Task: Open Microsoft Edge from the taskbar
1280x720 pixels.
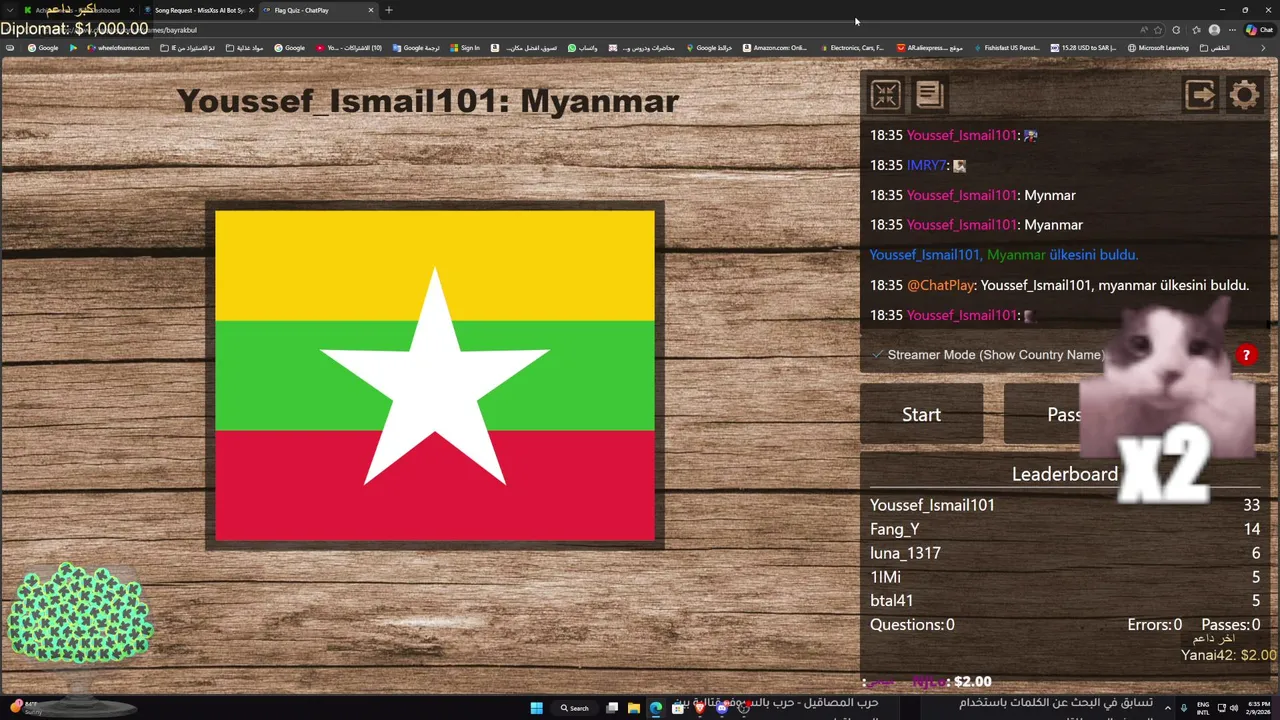Action: click(x=656, y=708)
